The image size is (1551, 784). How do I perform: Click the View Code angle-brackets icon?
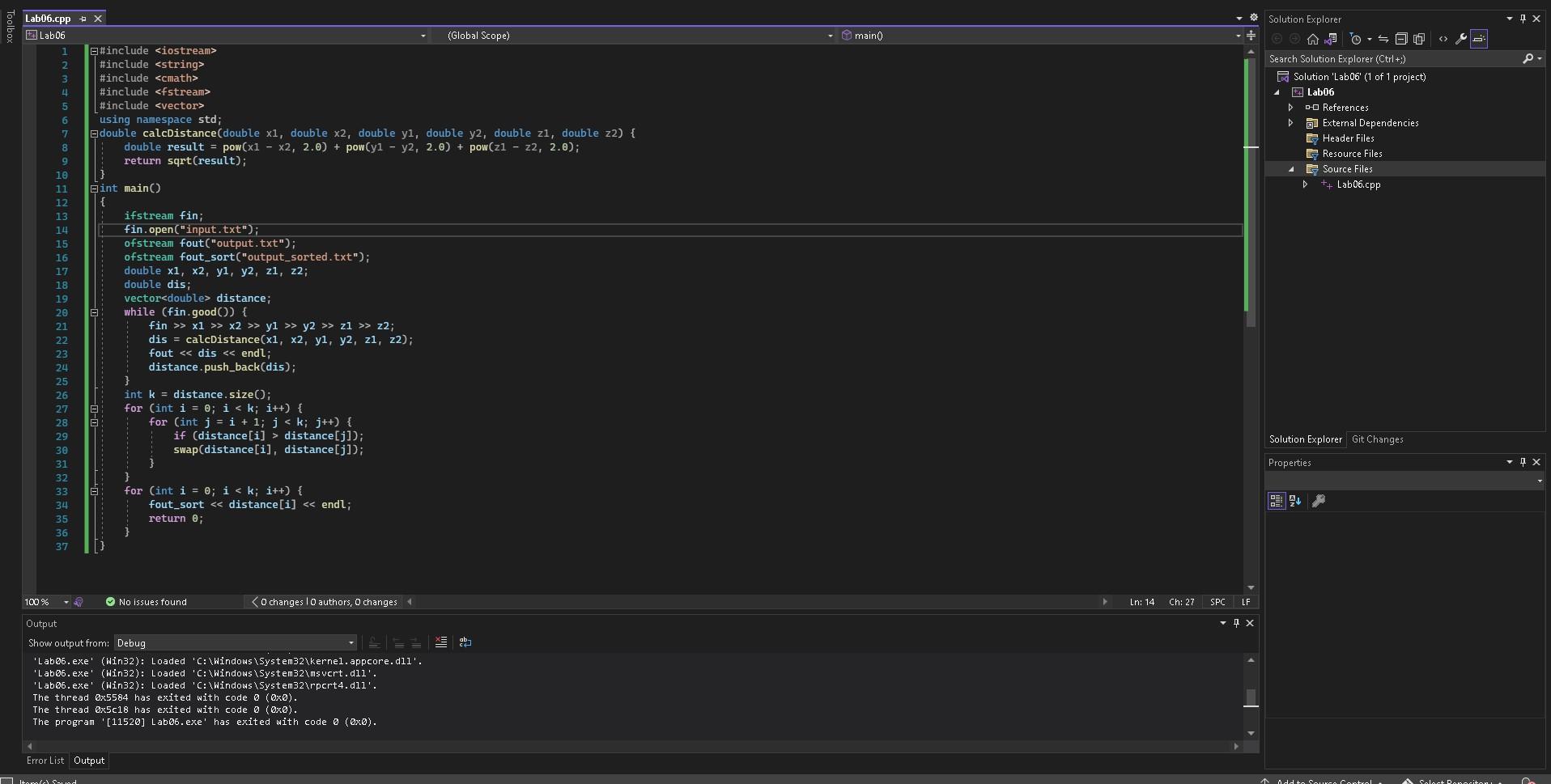tap(1443, 39)
